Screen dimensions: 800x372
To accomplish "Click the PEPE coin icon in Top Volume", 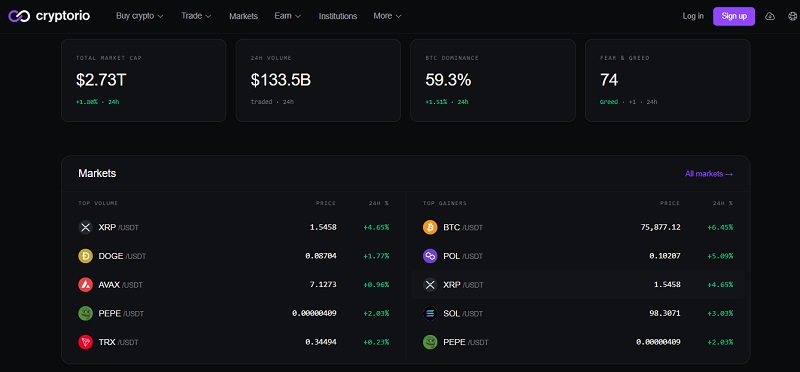I will coord(85,313).
